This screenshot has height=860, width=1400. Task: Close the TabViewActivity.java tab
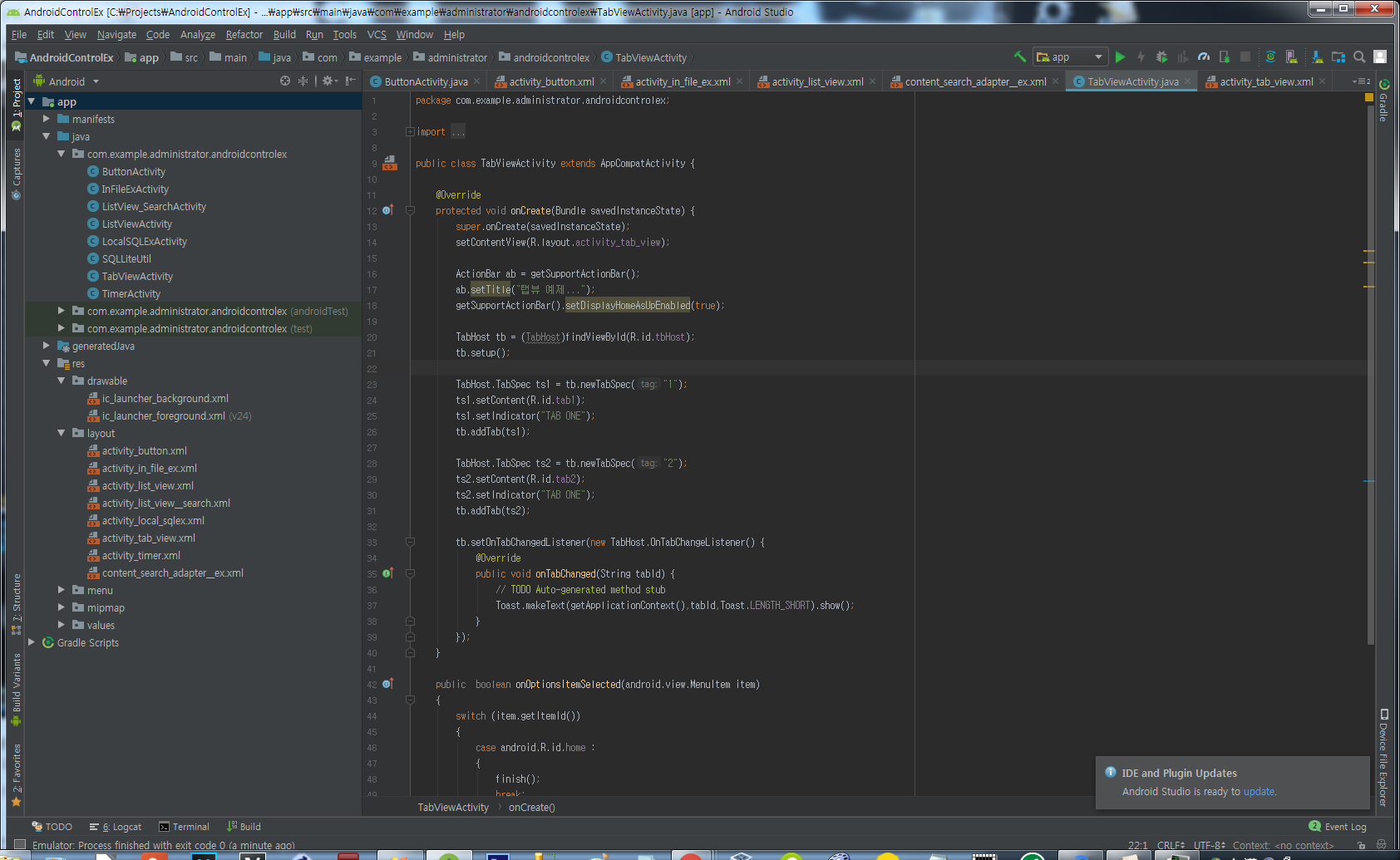pyautogui.click(x=1187, y=81)
